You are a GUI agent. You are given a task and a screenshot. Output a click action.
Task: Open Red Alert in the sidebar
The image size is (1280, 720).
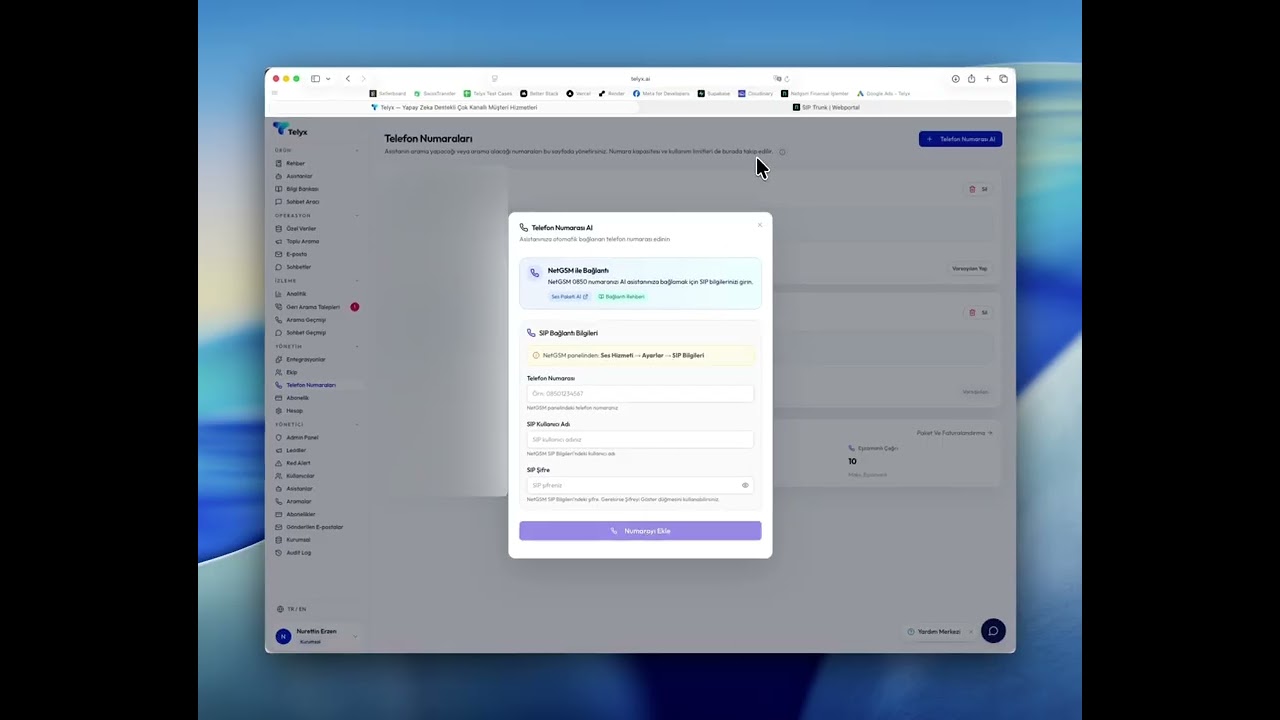click(x=299, y=463)
